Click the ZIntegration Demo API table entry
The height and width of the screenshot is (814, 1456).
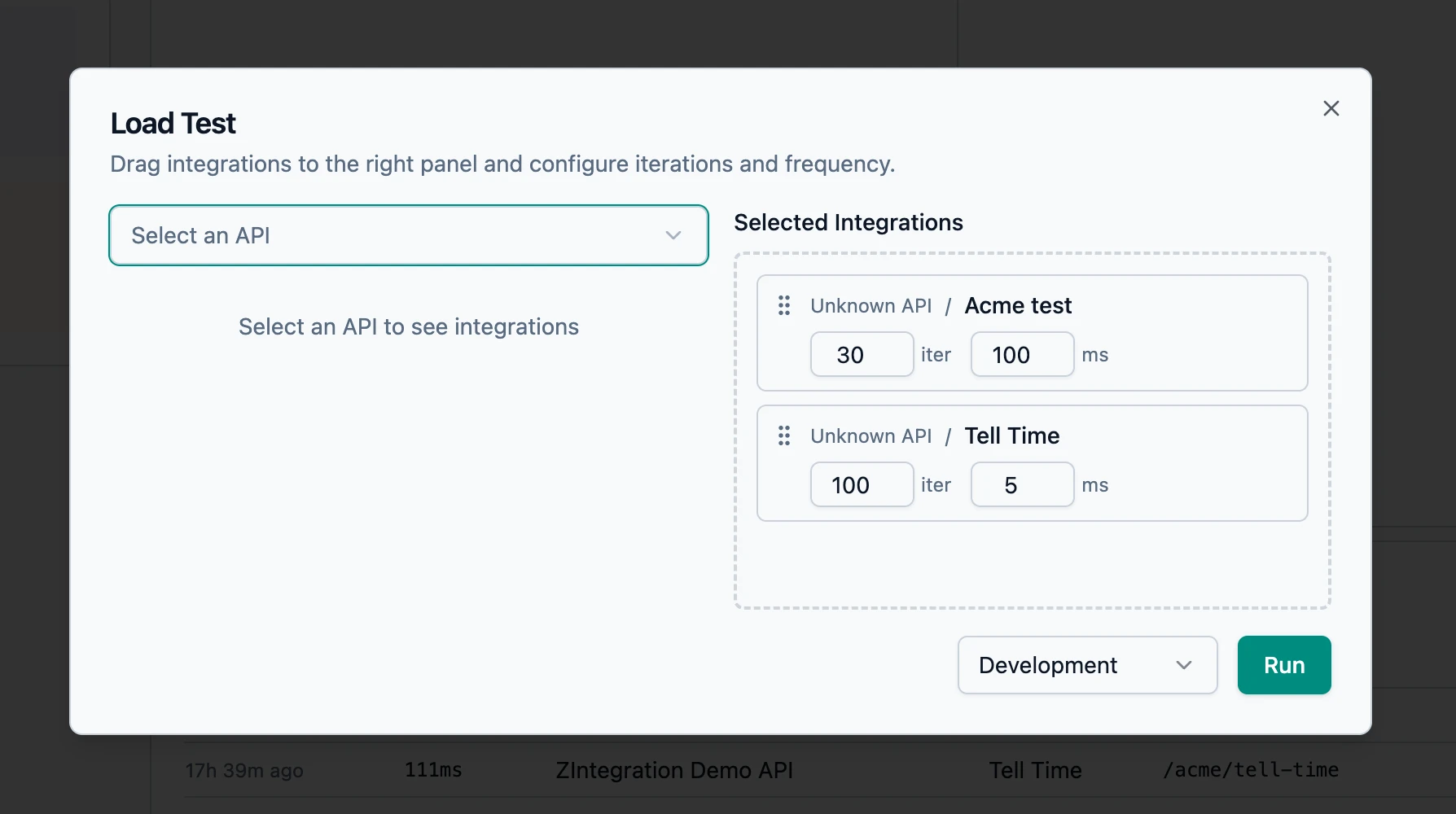[x=673, y=769]
